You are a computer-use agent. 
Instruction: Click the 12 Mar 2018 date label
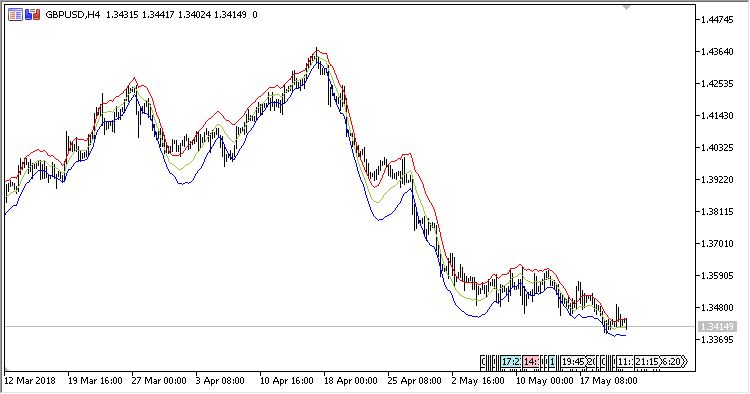pyautogui.click(x=30, y=381)
